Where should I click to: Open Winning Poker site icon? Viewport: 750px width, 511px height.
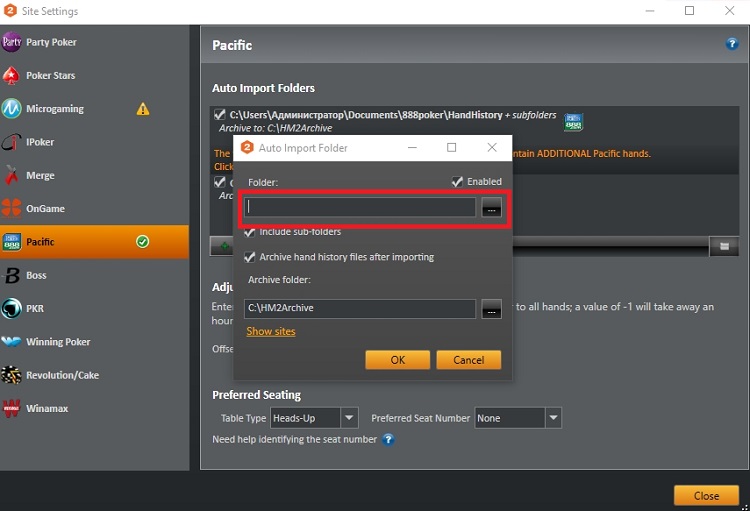11,342
